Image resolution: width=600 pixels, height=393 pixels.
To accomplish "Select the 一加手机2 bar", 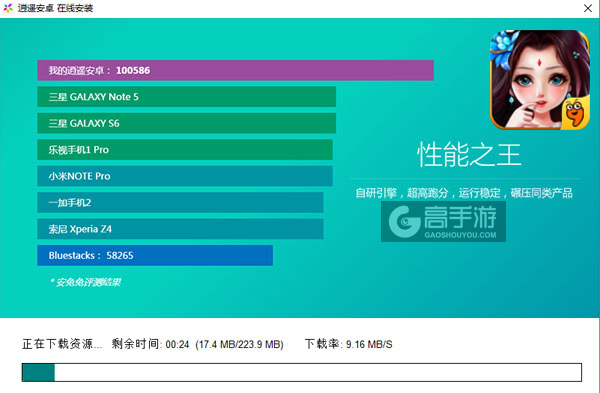I will point(180,202).
